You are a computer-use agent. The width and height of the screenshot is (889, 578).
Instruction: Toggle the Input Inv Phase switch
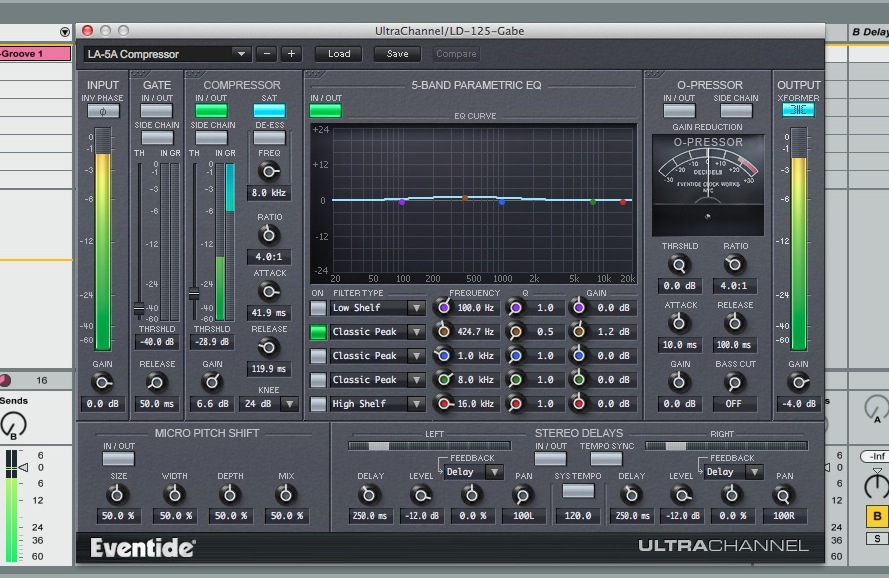pyautogui.click(x=103, y=111)
